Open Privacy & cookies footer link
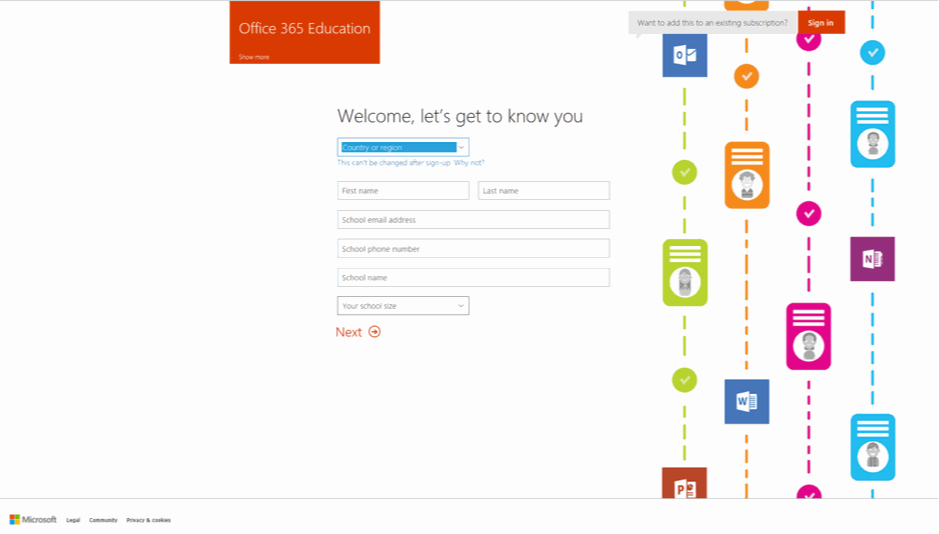The width and height of the screenshot is (939, 534). pos(149,520)
